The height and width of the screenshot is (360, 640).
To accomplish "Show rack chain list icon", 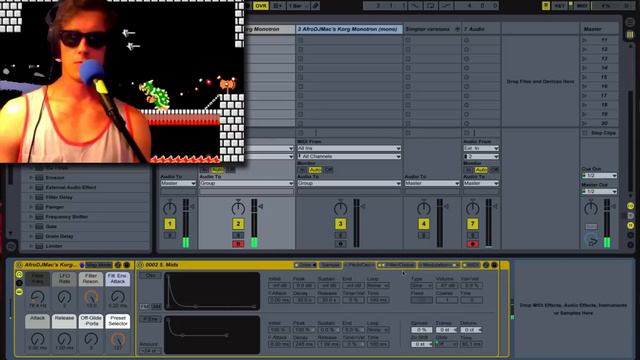I will coord(19,283).
